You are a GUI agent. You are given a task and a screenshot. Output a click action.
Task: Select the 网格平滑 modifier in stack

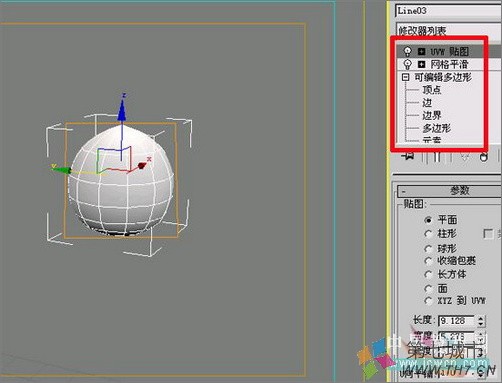pyautogui.click(x=449, y=64)
